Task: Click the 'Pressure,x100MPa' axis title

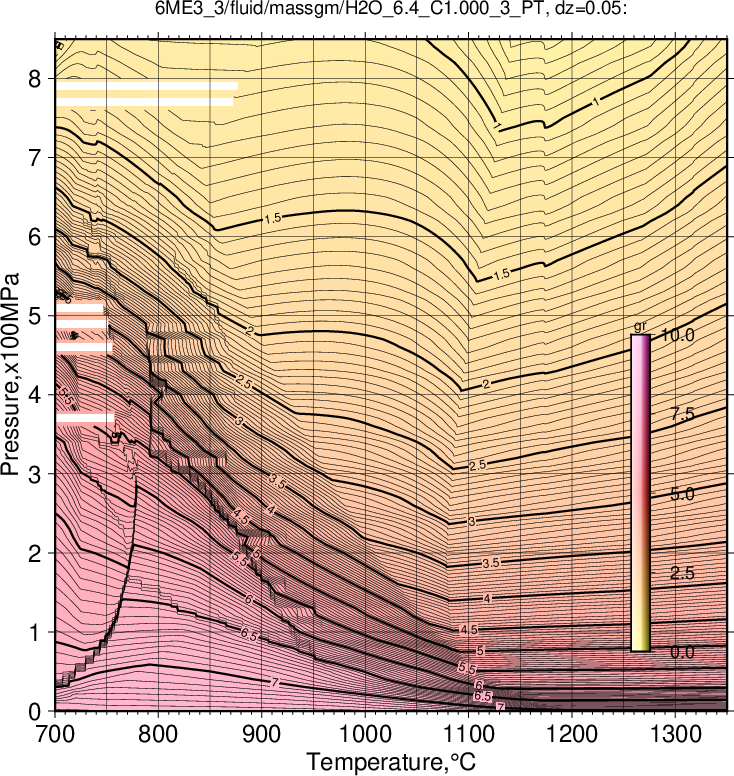Action: tap(10, 374)
